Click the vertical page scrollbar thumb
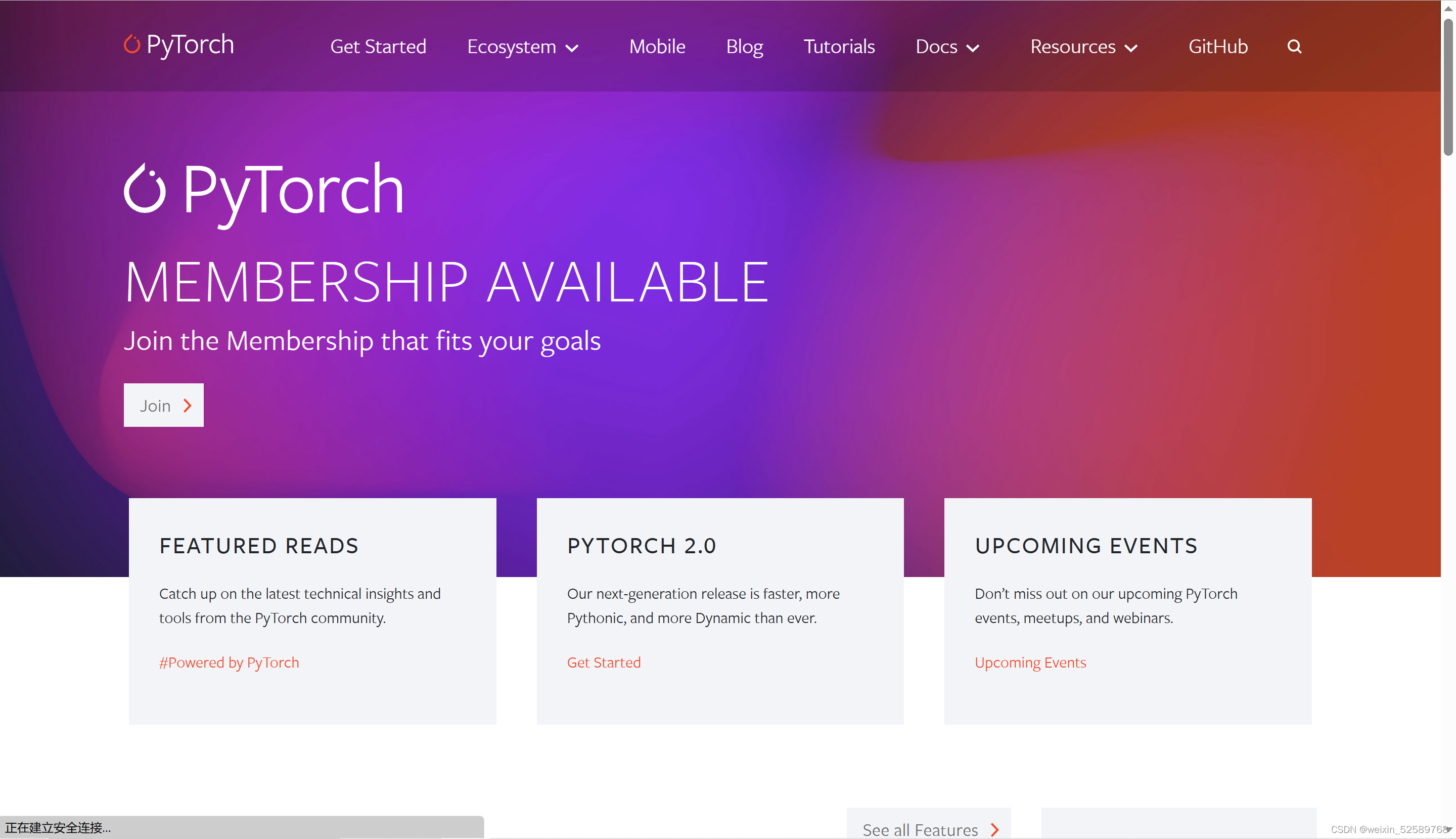The width and height of the screenshot is (1456, 839). (x=1448, y=86)
